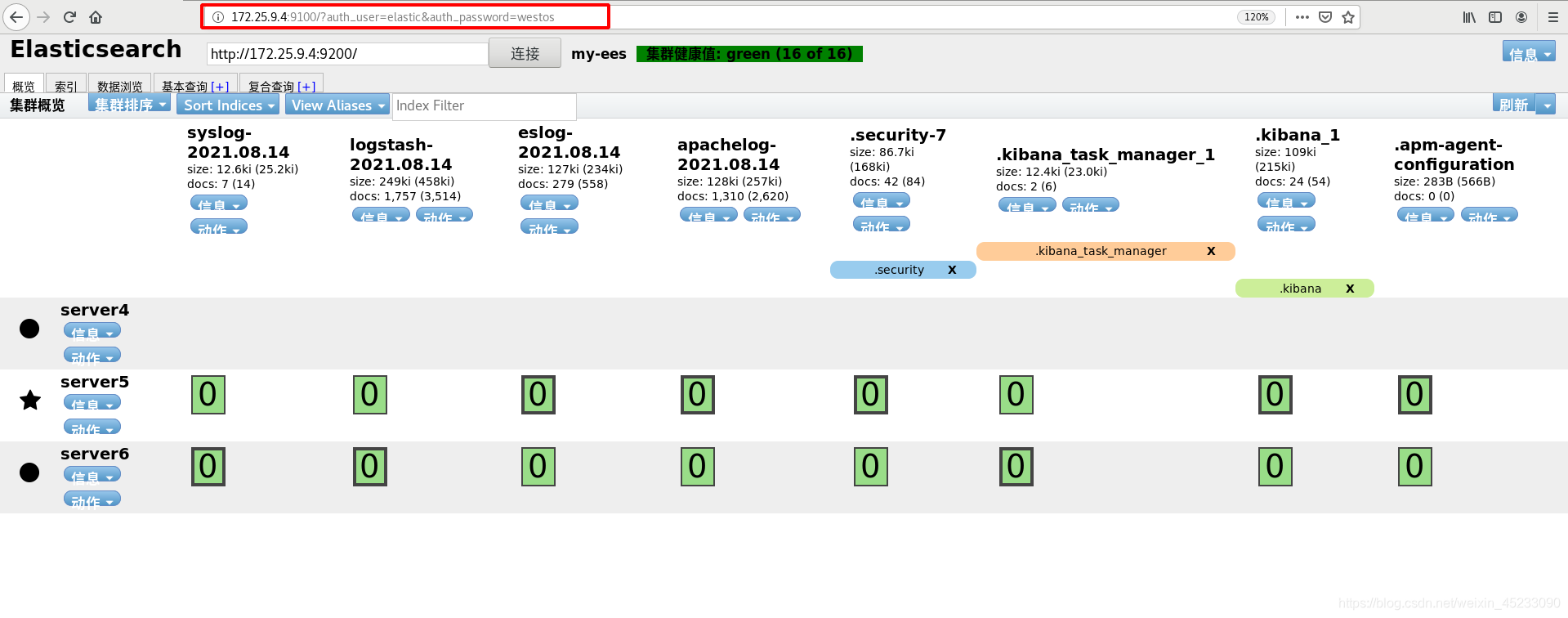Open the Firefox account icon

pos(1521,17)
